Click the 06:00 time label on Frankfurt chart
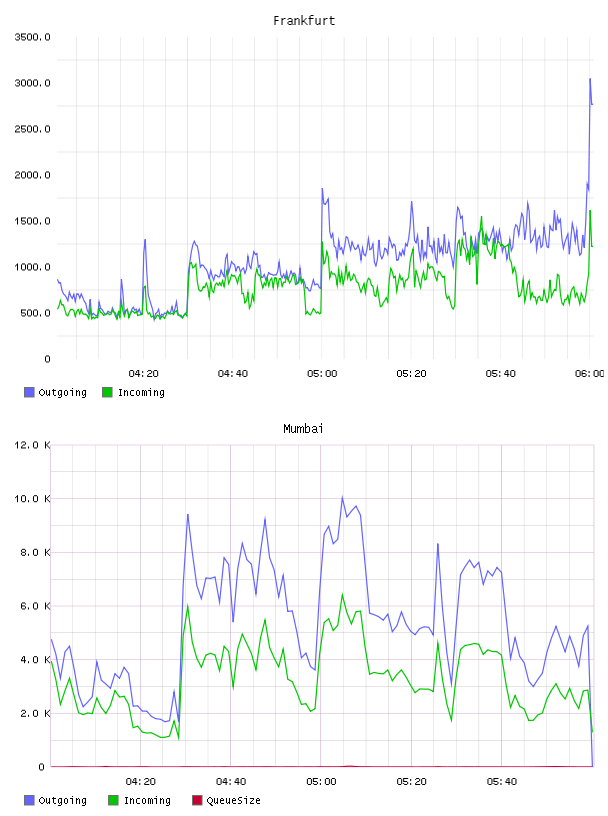Image resolution: width=608 pixels, height=816 pixels. click(590, 374)
